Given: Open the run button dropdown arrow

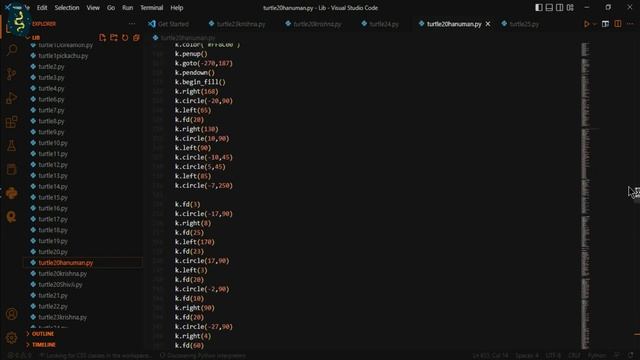Looking at the screenshot, I should click(x=594, y=24).
